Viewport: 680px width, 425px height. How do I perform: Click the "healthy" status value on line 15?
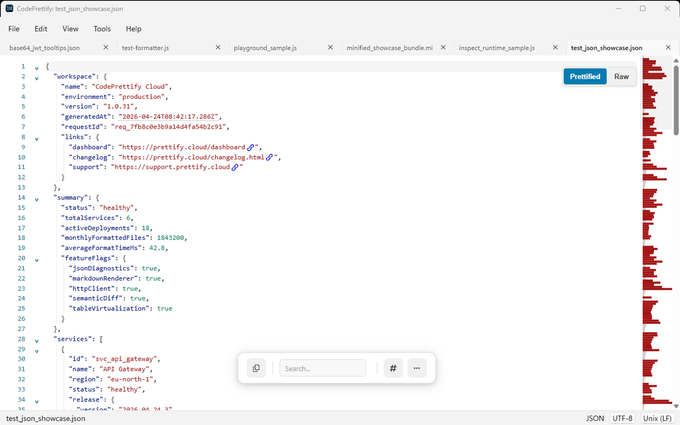[116, 208]
